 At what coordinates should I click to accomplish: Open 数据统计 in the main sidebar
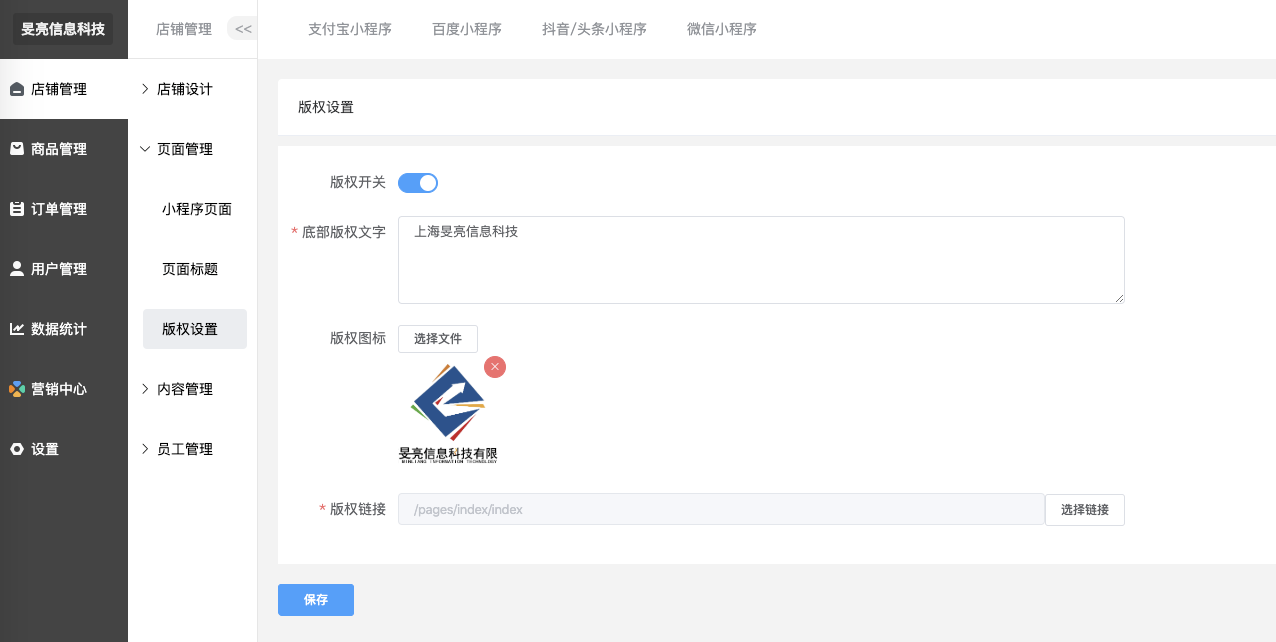pyautogui.click(x=64, y=329)
